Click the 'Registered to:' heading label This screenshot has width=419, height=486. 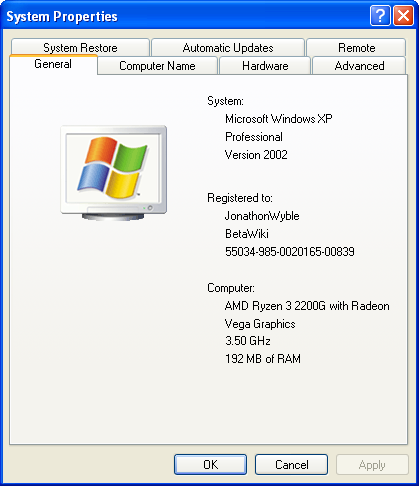240,198
